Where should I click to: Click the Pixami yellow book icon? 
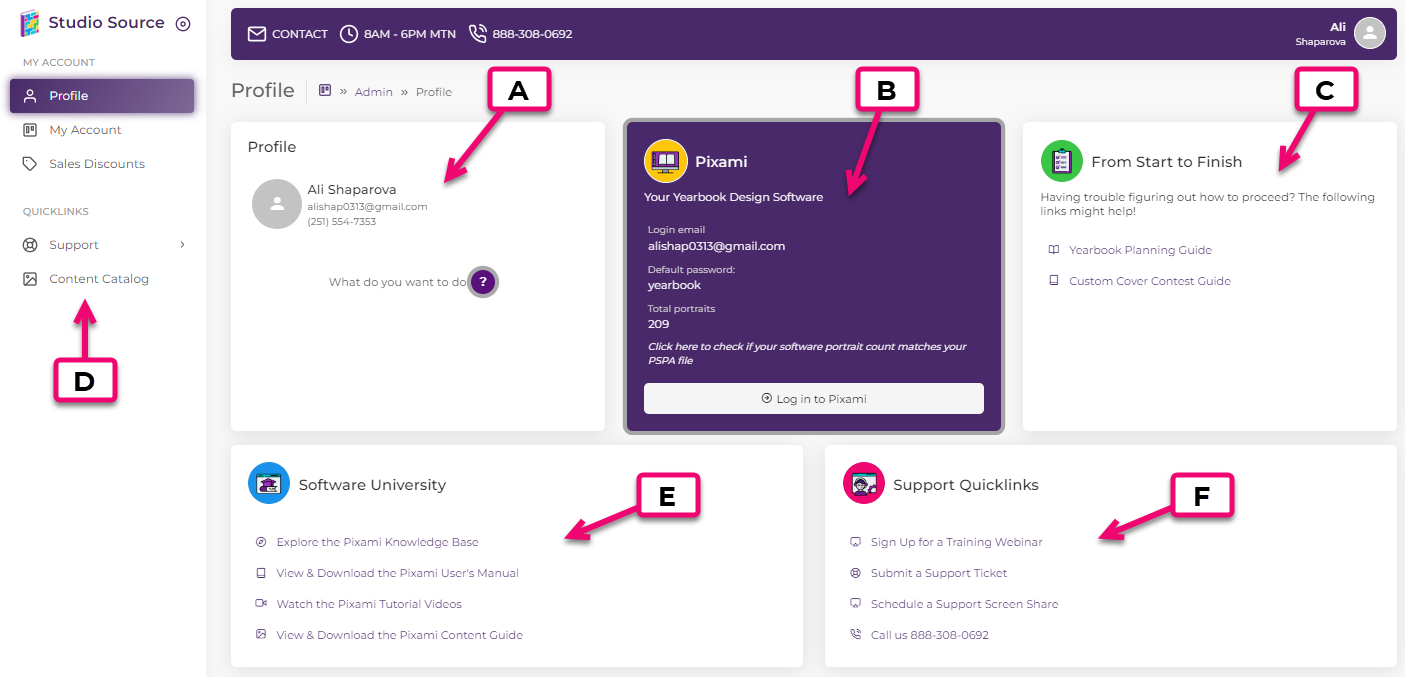(x=665, y=160)
